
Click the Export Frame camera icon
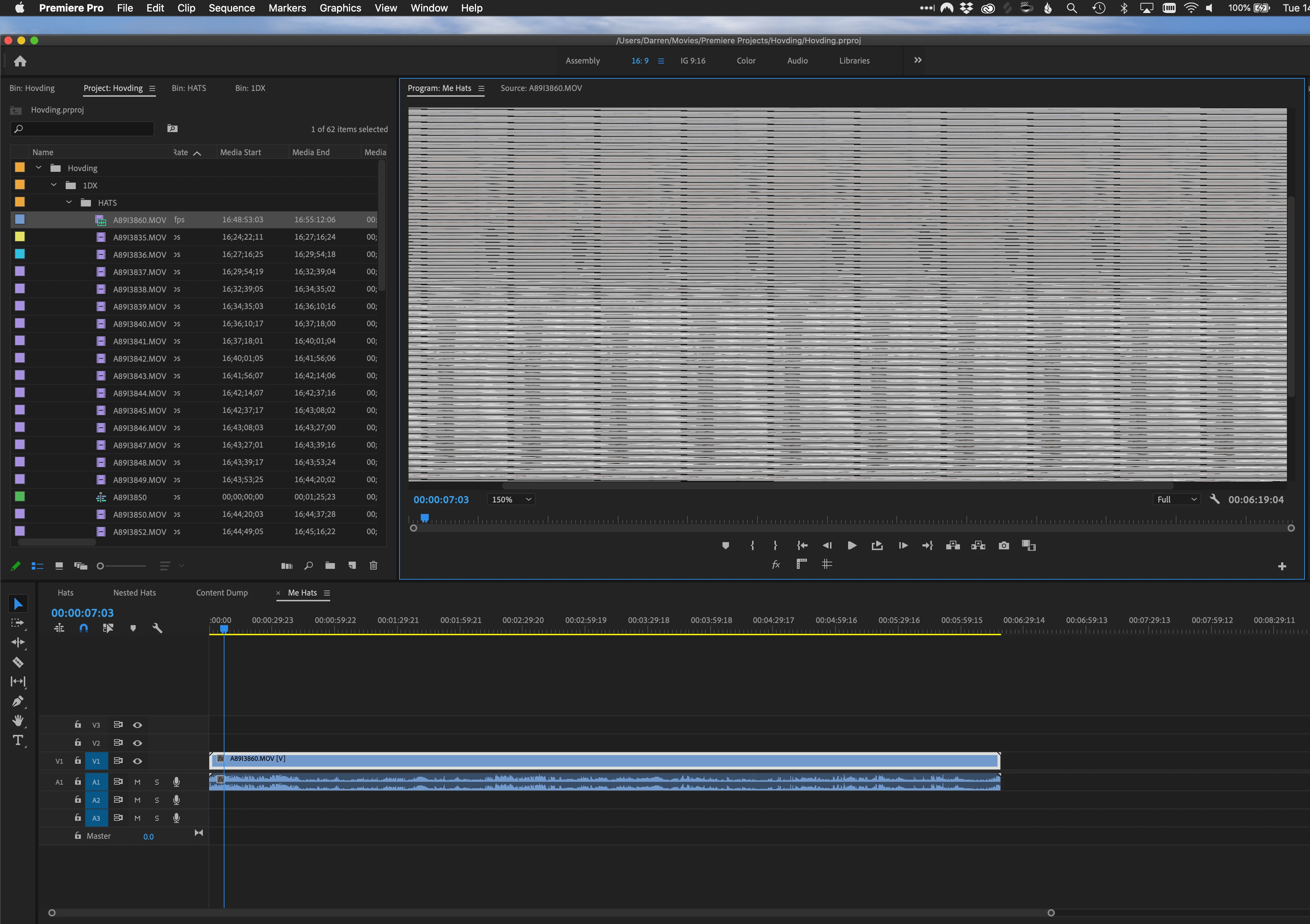click(x=1004, y=546)
